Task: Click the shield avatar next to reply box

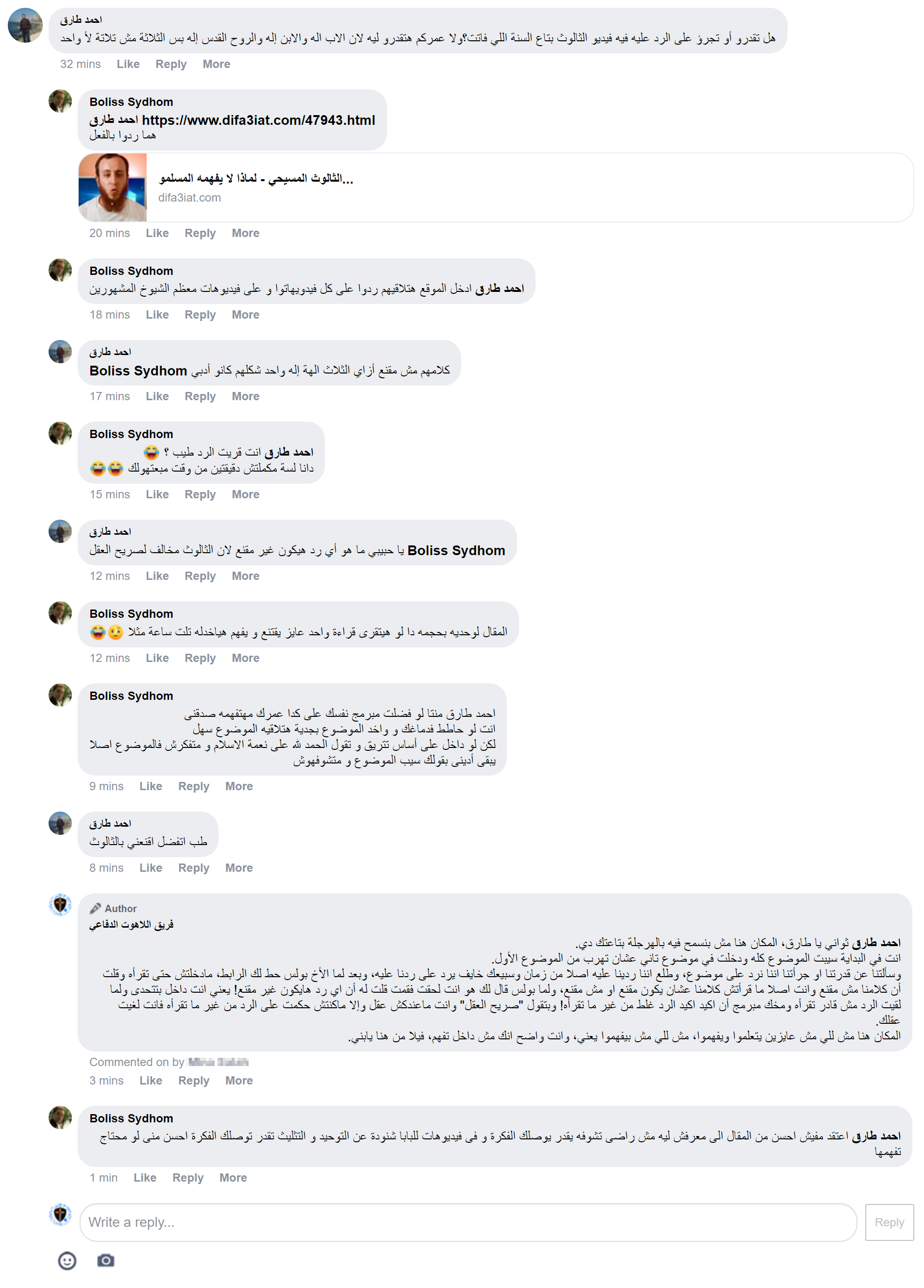Action: pyautogui.click(x=60, y=1215)
